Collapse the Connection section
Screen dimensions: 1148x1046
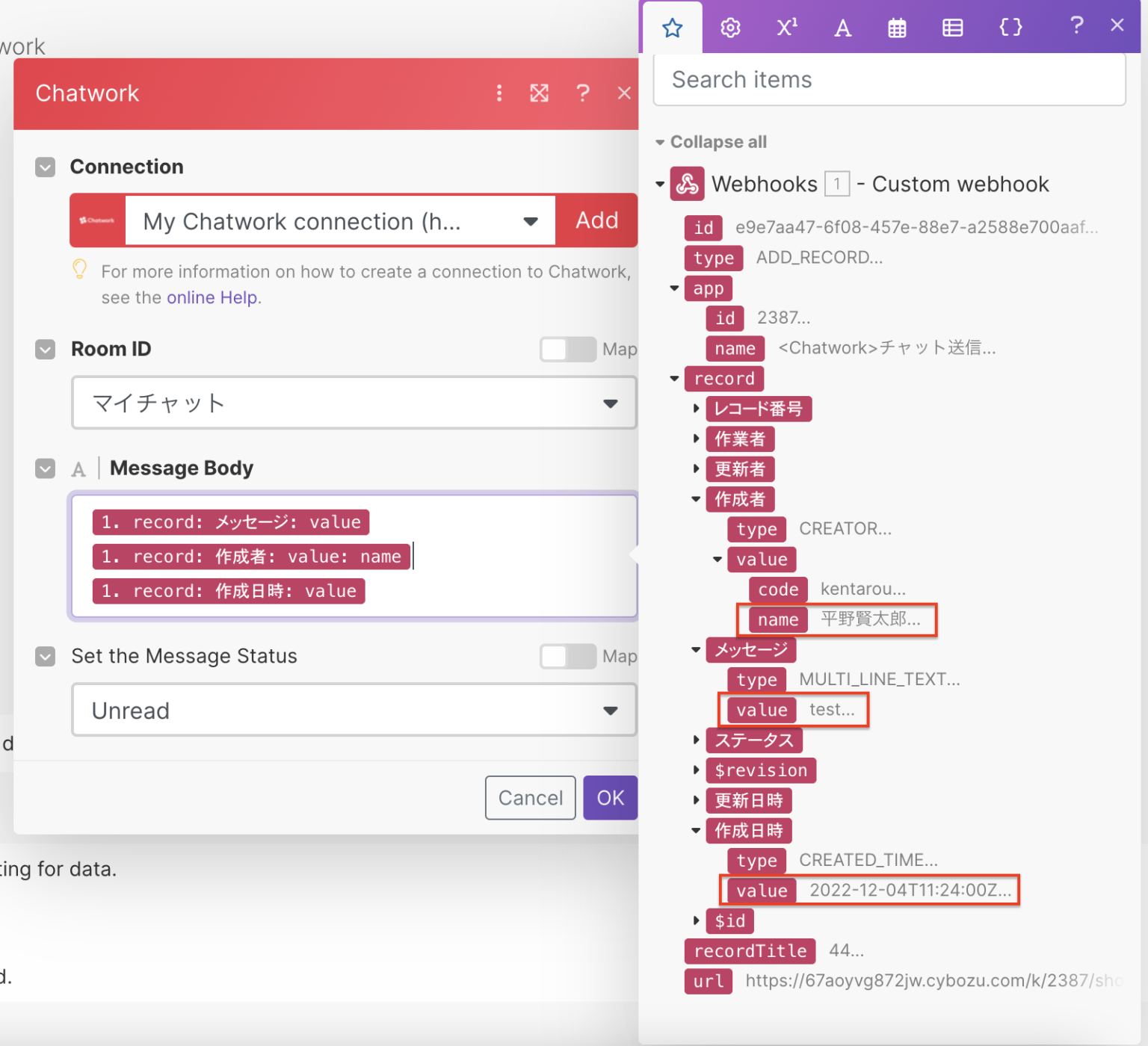pyautogui.click(x=45, y=167)
